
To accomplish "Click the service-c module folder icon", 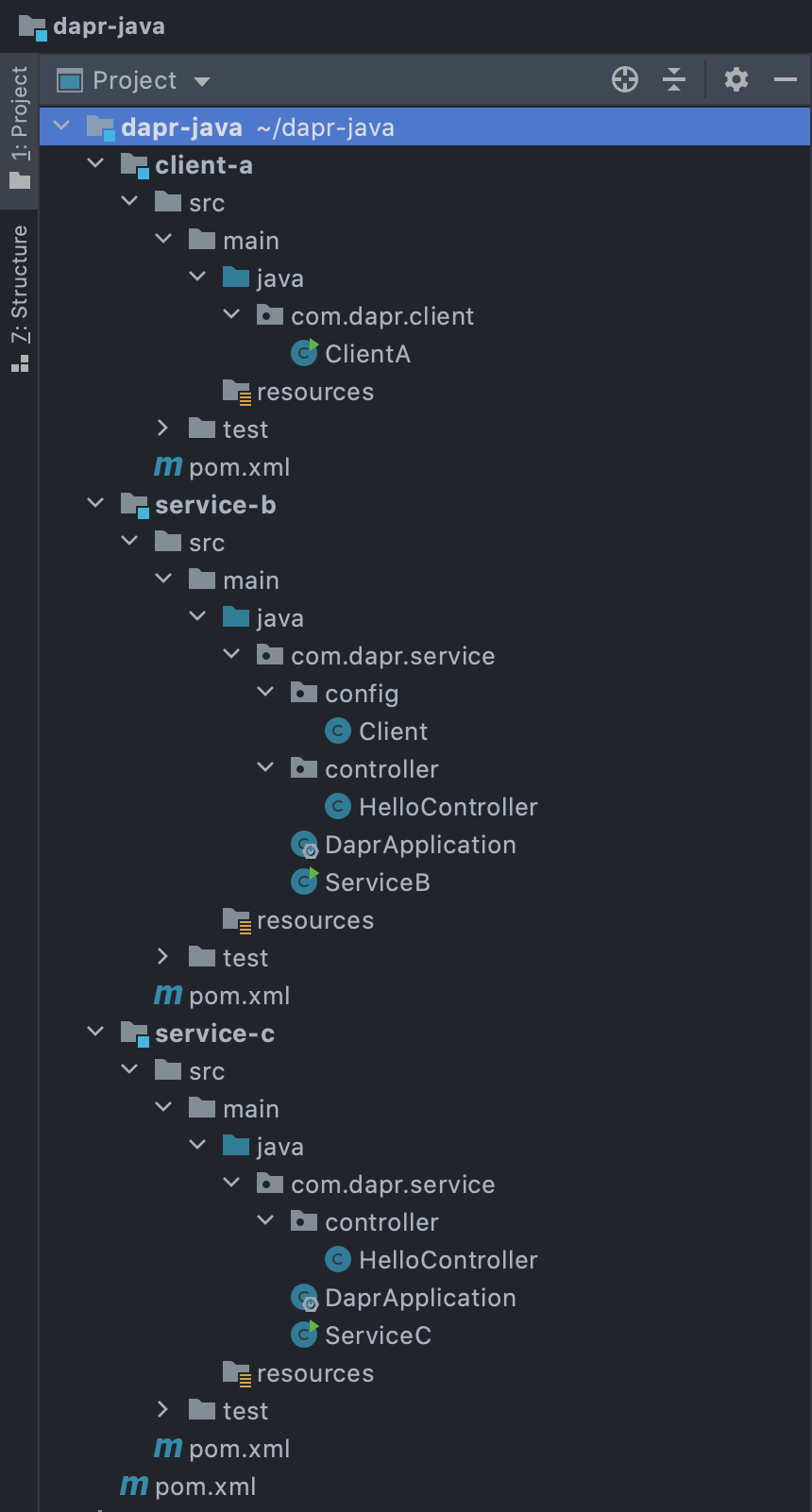I will pyautogui.click(x=135, y=1033).
